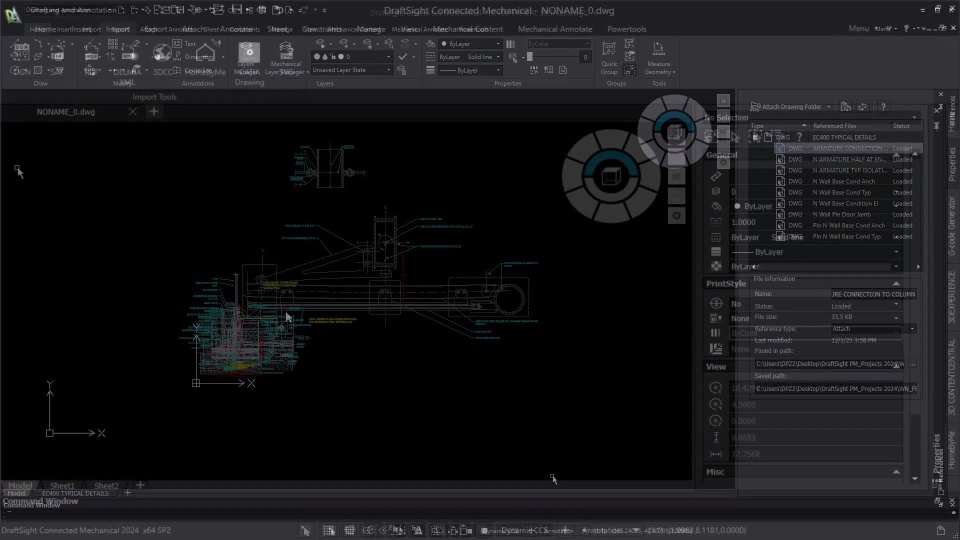Screen dimensions: 960x540
Task: Sort by the Referenced Files column header
Action: click(850, 126)
